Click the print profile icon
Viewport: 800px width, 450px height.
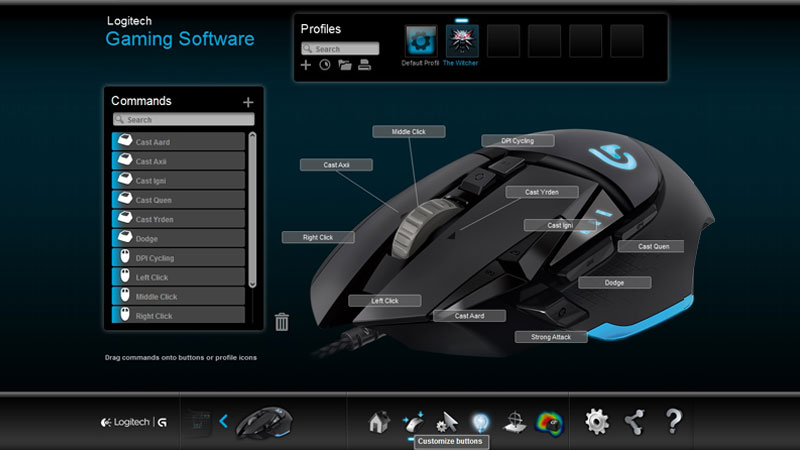coord(364,65)
